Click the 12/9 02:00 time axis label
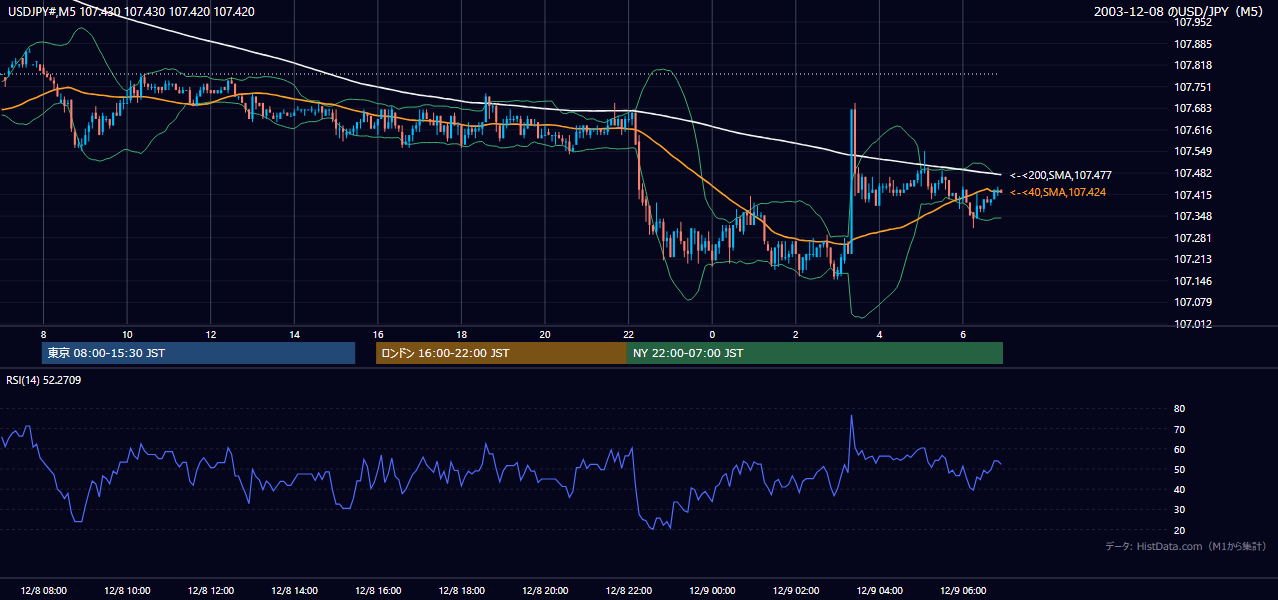The height and width of the screenshot is (600, 1278). point(796,591)
